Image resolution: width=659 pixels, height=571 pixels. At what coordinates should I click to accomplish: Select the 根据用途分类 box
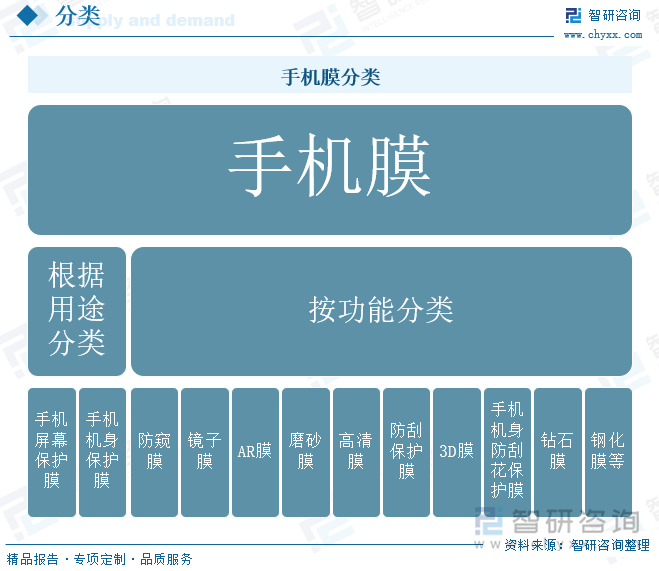point(77,311)
